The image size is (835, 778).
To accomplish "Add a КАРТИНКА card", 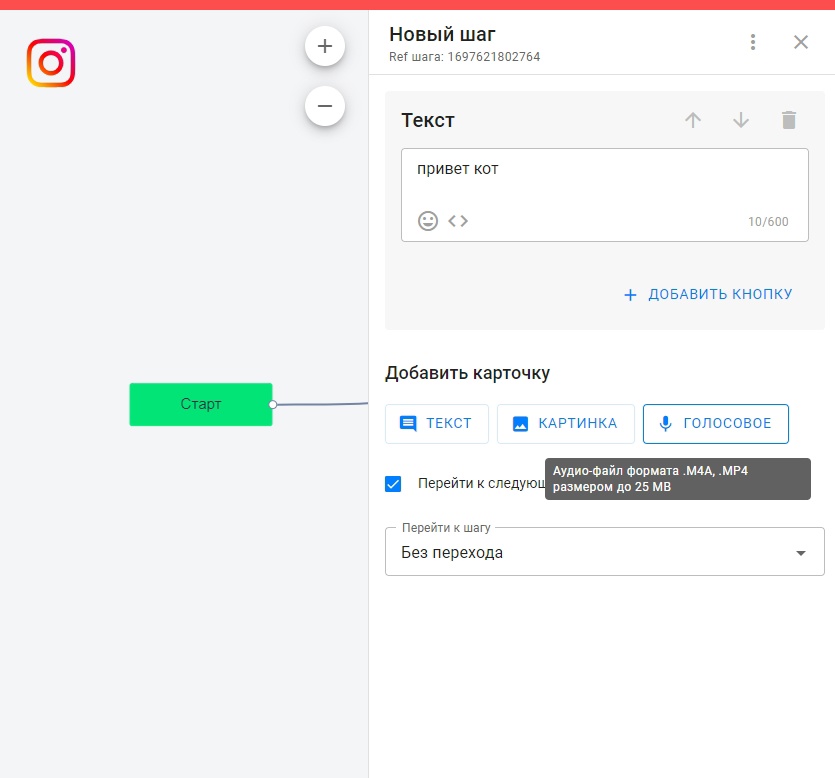I will 565,424.
